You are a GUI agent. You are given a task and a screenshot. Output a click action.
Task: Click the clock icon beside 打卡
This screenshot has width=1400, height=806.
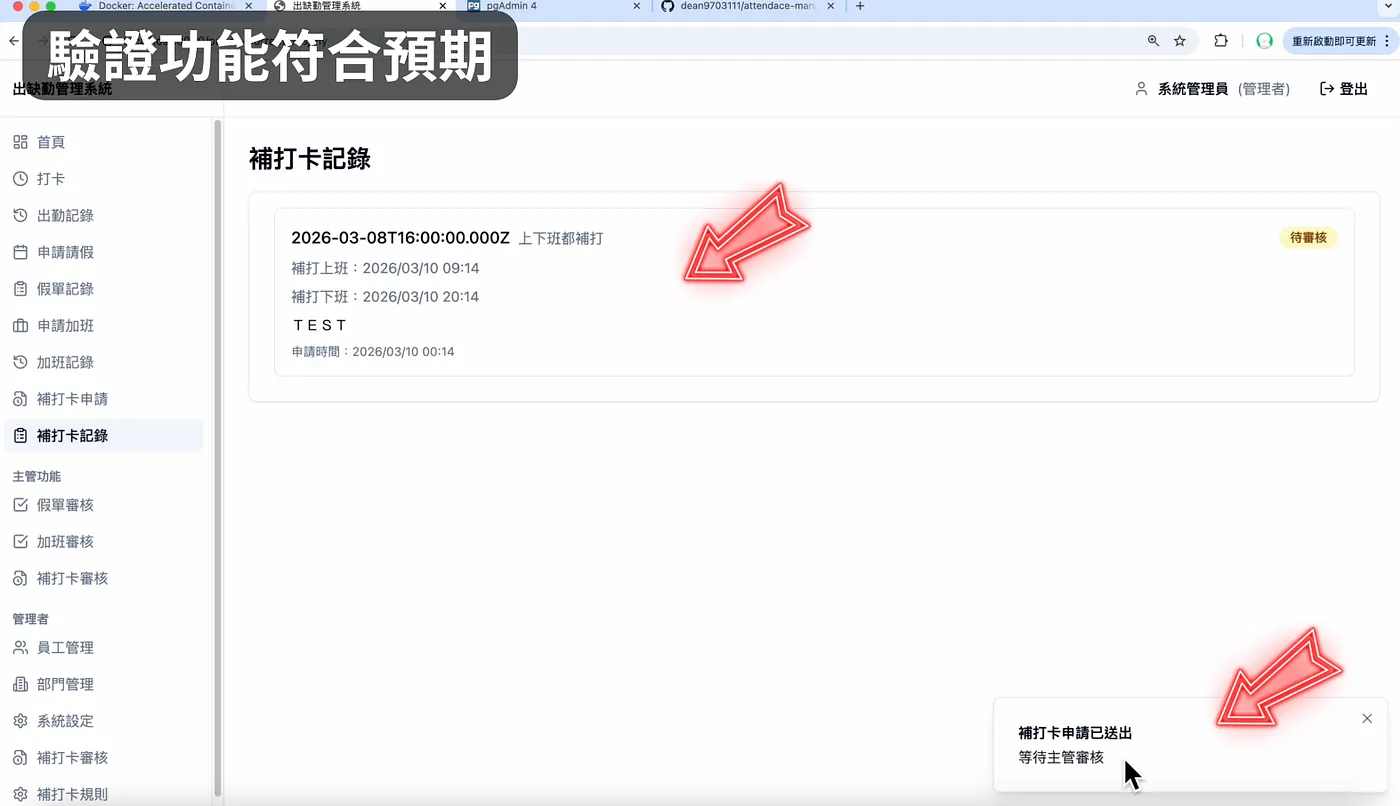coord(20,179)
